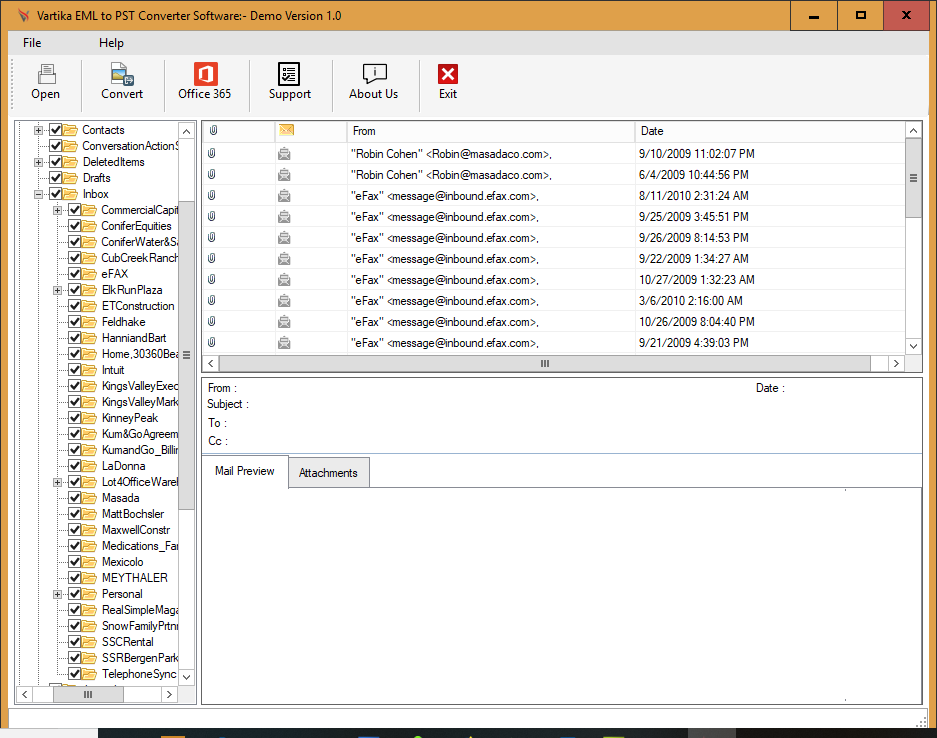Click attachment clip of 9/21/2009 eFax message

[212, 342]
